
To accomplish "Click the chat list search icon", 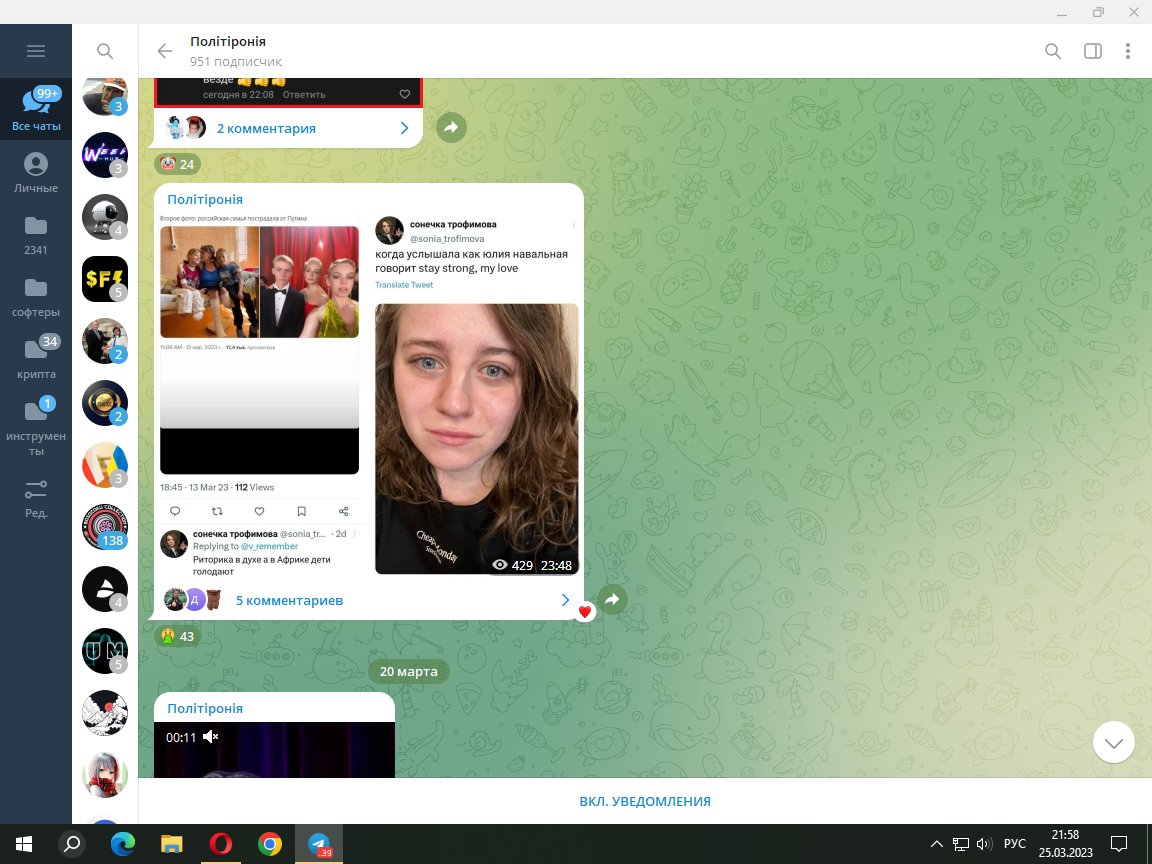I will coord(105,51).
